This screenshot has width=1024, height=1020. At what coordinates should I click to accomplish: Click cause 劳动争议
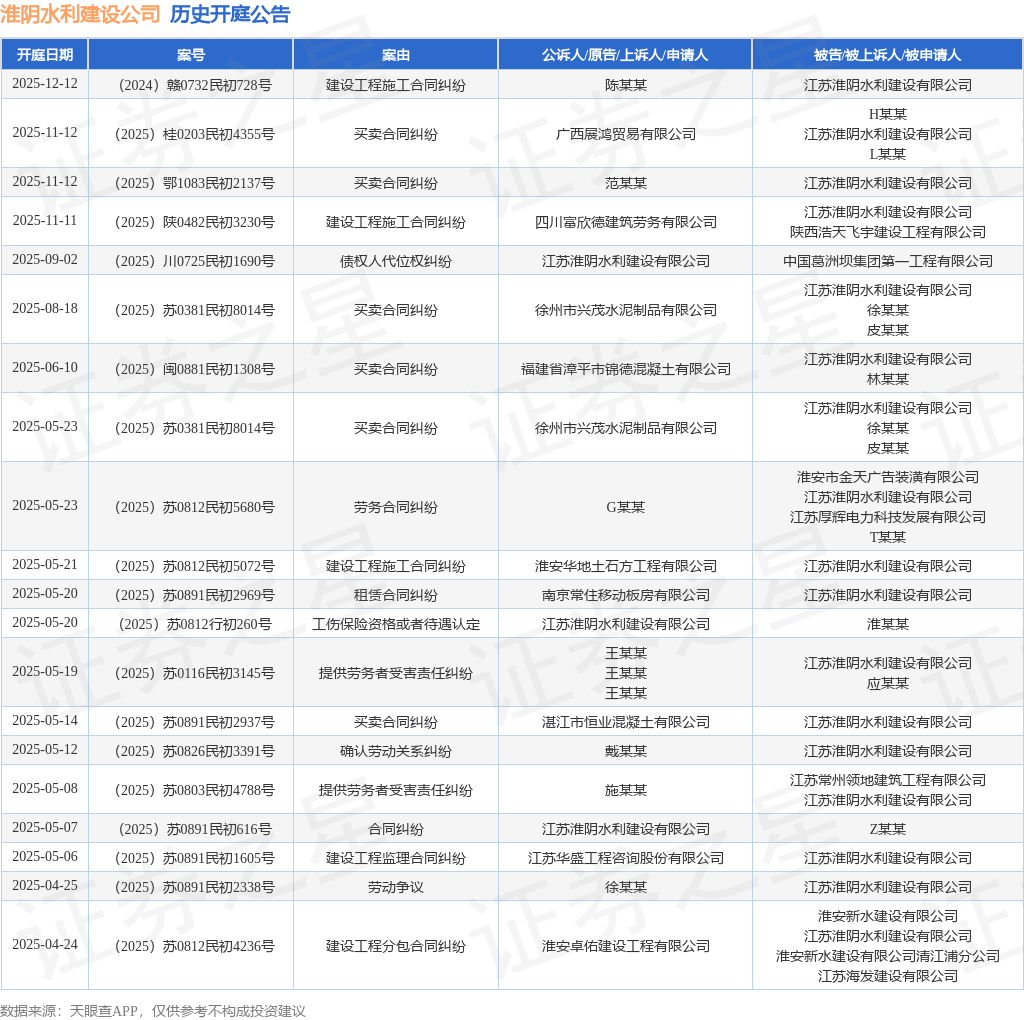pyautogui.click(x=396, y=887)
